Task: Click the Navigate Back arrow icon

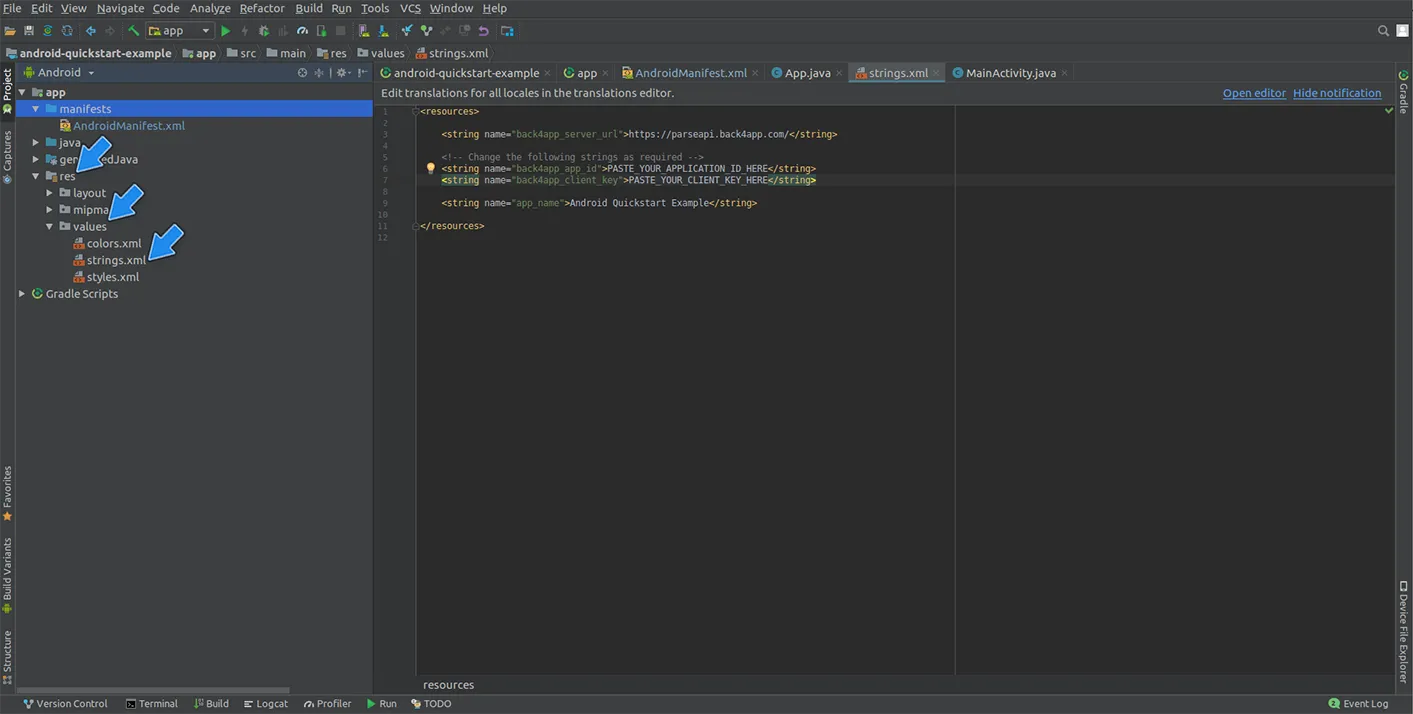Action: tap(91, 31)
